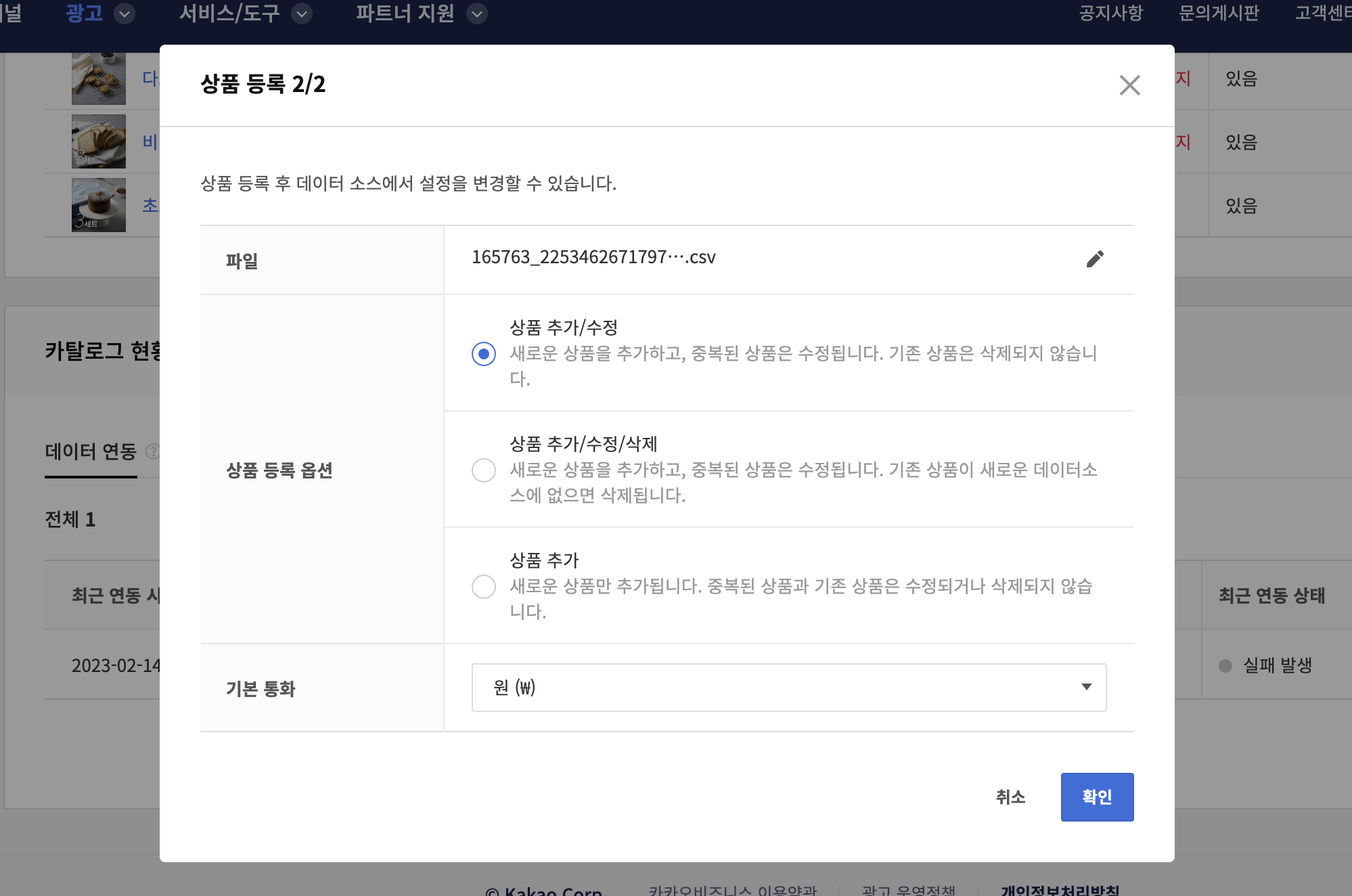The width and height of the screenshot is (1352, 896).
Task: Open the 기본 통화 currency dropdown
Action: [788, 688]
